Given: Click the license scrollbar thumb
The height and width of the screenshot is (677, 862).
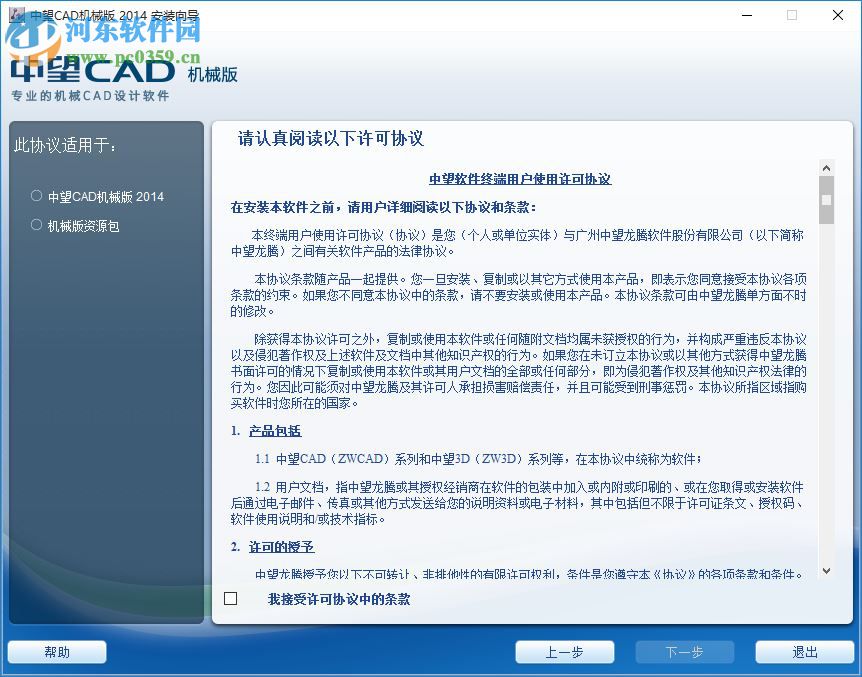Looking at the screenshot, I should 825,200.
